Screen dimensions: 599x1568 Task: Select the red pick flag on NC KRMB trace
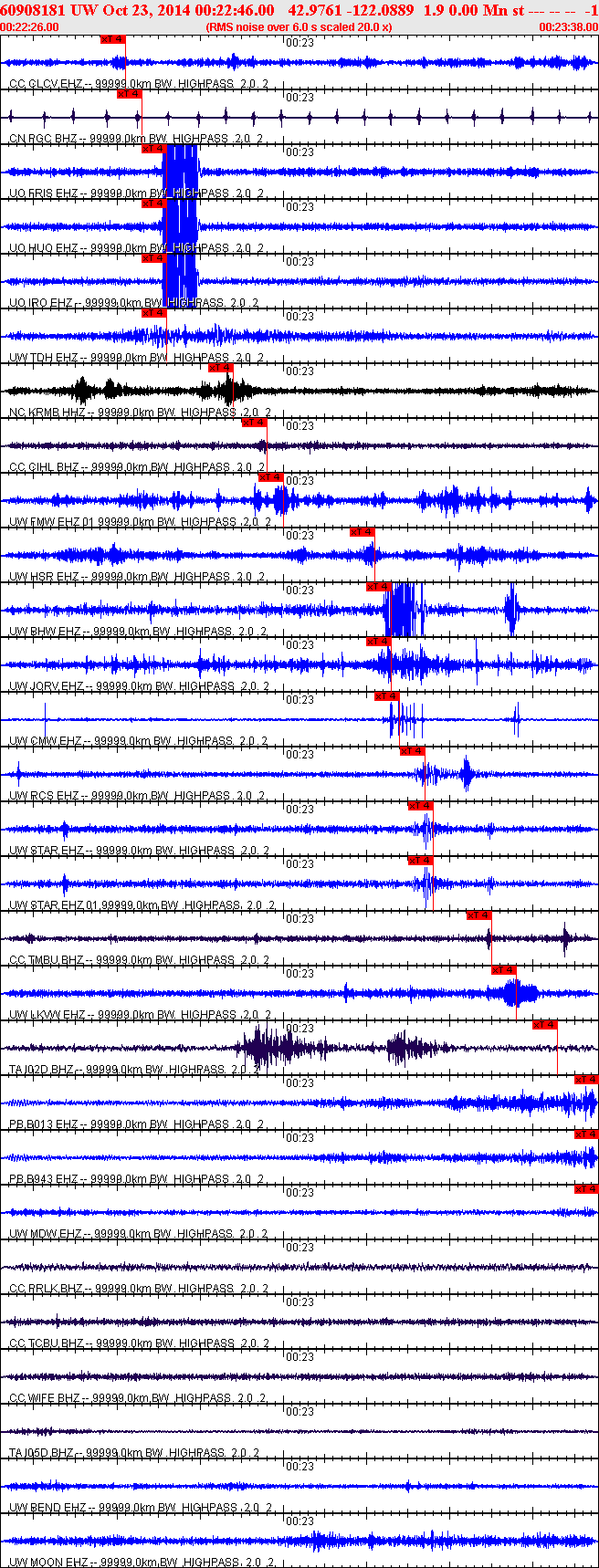[x=221, y=368]
